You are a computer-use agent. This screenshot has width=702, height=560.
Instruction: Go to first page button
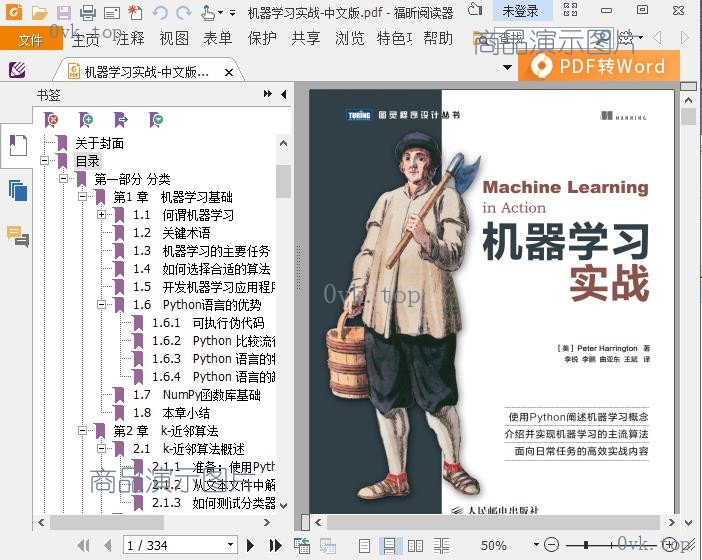coord(83,545)
